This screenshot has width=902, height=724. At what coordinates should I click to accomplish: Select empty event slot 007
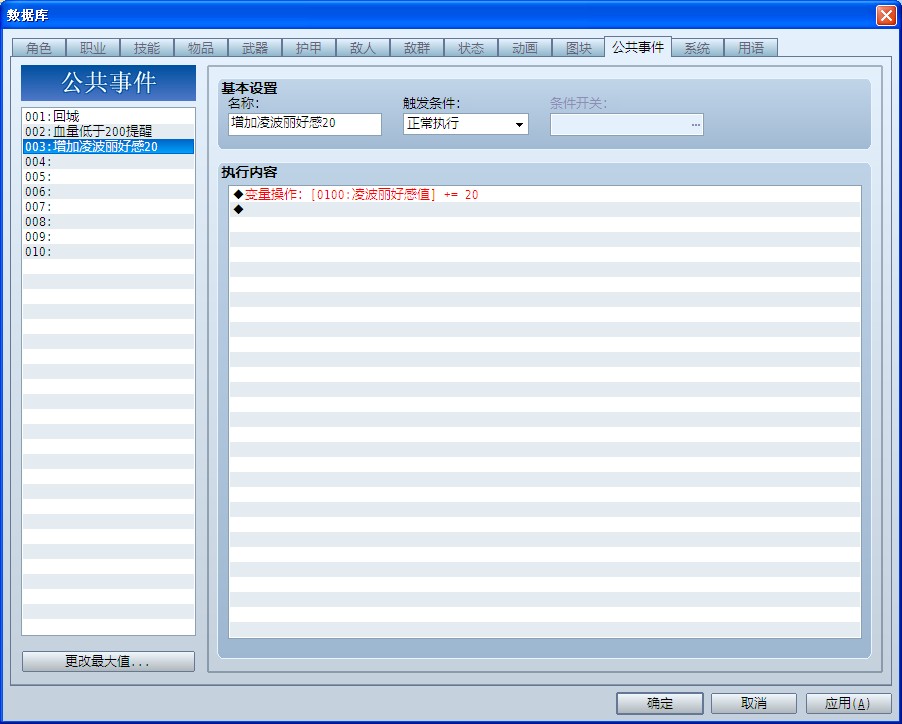[108, 206]
